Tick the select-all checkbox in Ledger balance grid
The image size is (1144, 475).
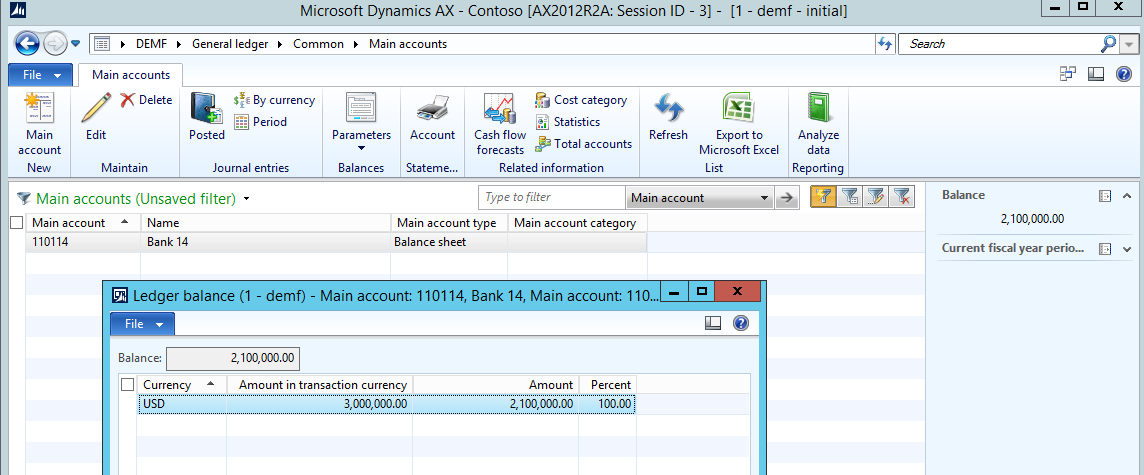[127, 385]
